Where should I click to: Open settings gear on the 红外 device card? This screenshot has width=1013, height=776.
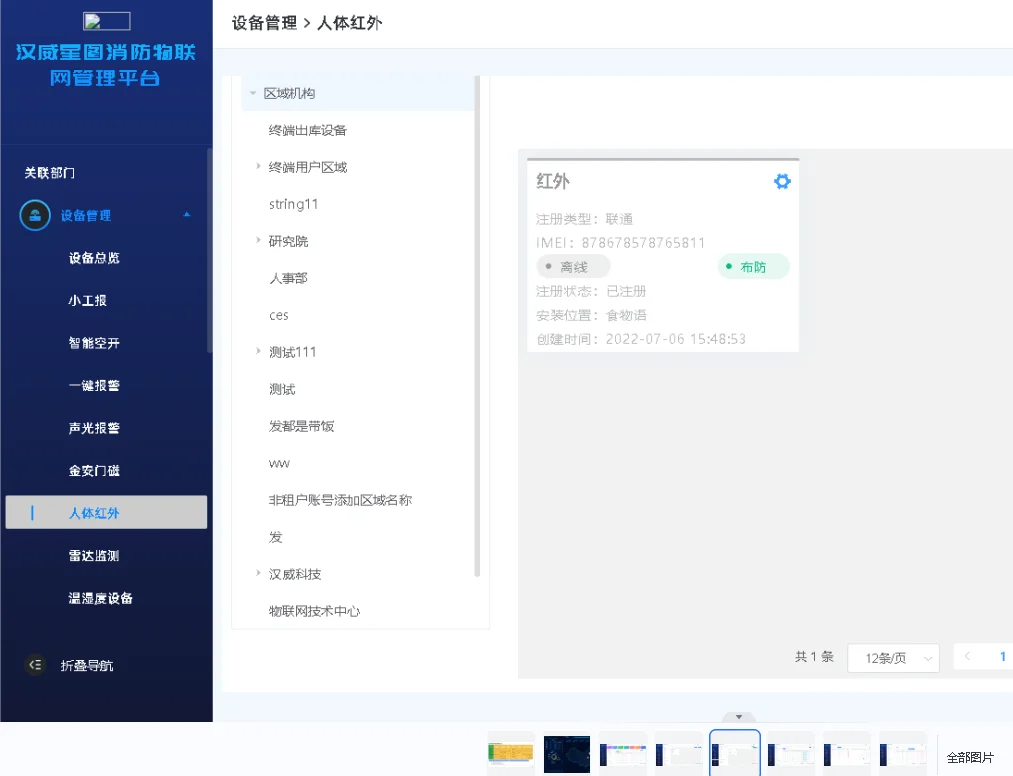[782, 182]
